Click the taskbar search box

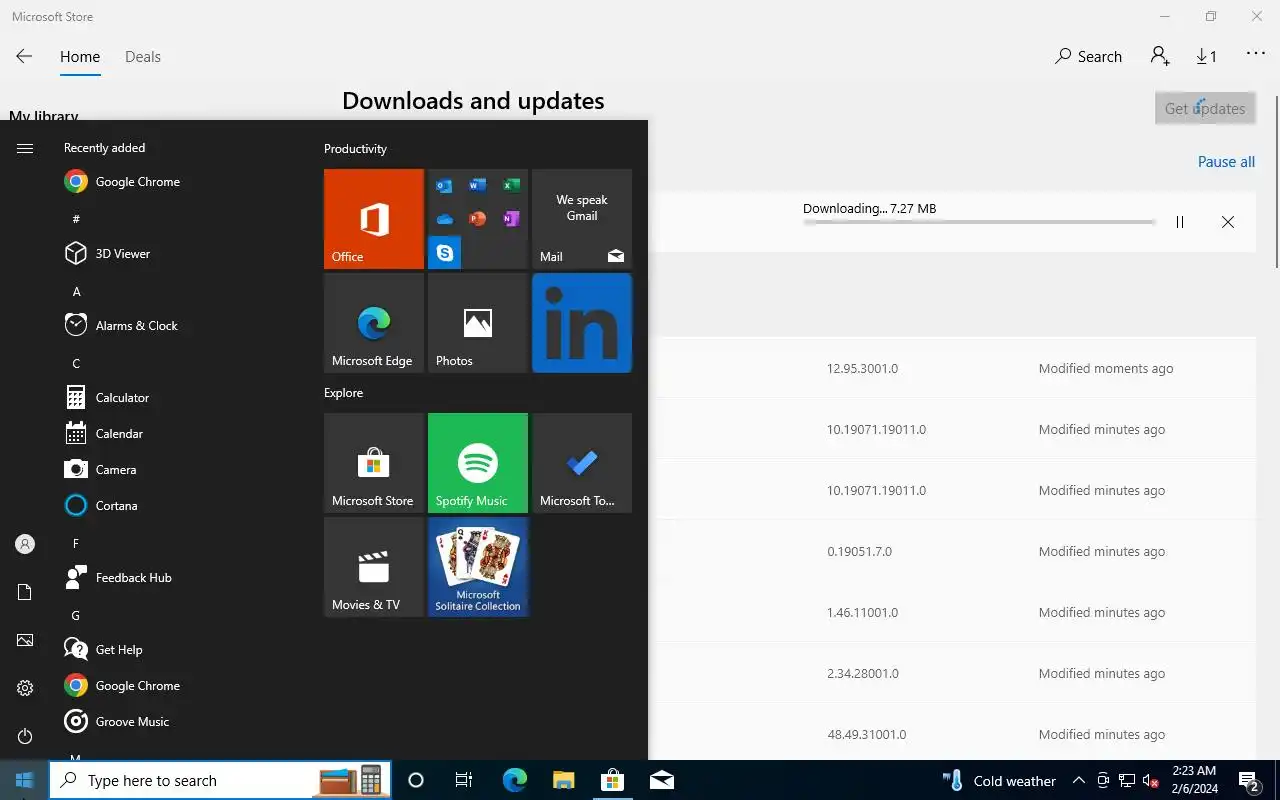point(220,780)
